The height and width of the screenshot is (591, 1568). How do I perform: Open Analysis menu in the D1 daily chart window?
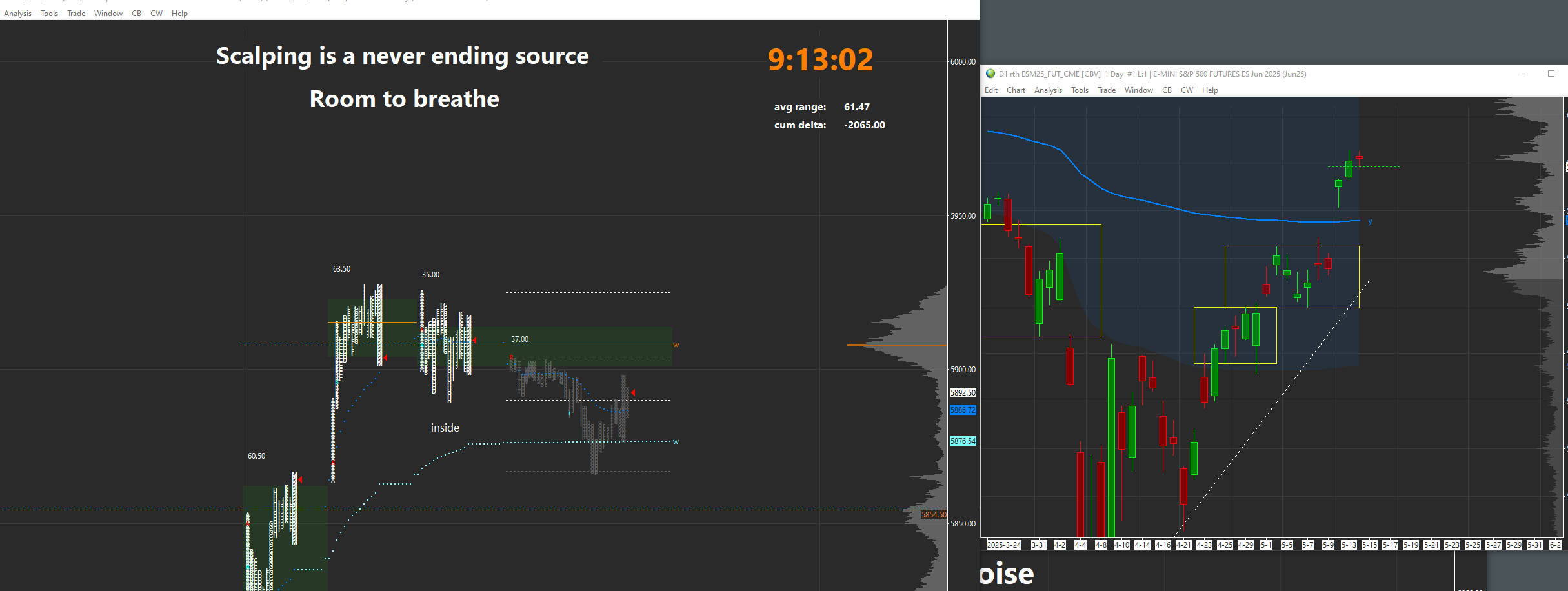click(1048, 90)
